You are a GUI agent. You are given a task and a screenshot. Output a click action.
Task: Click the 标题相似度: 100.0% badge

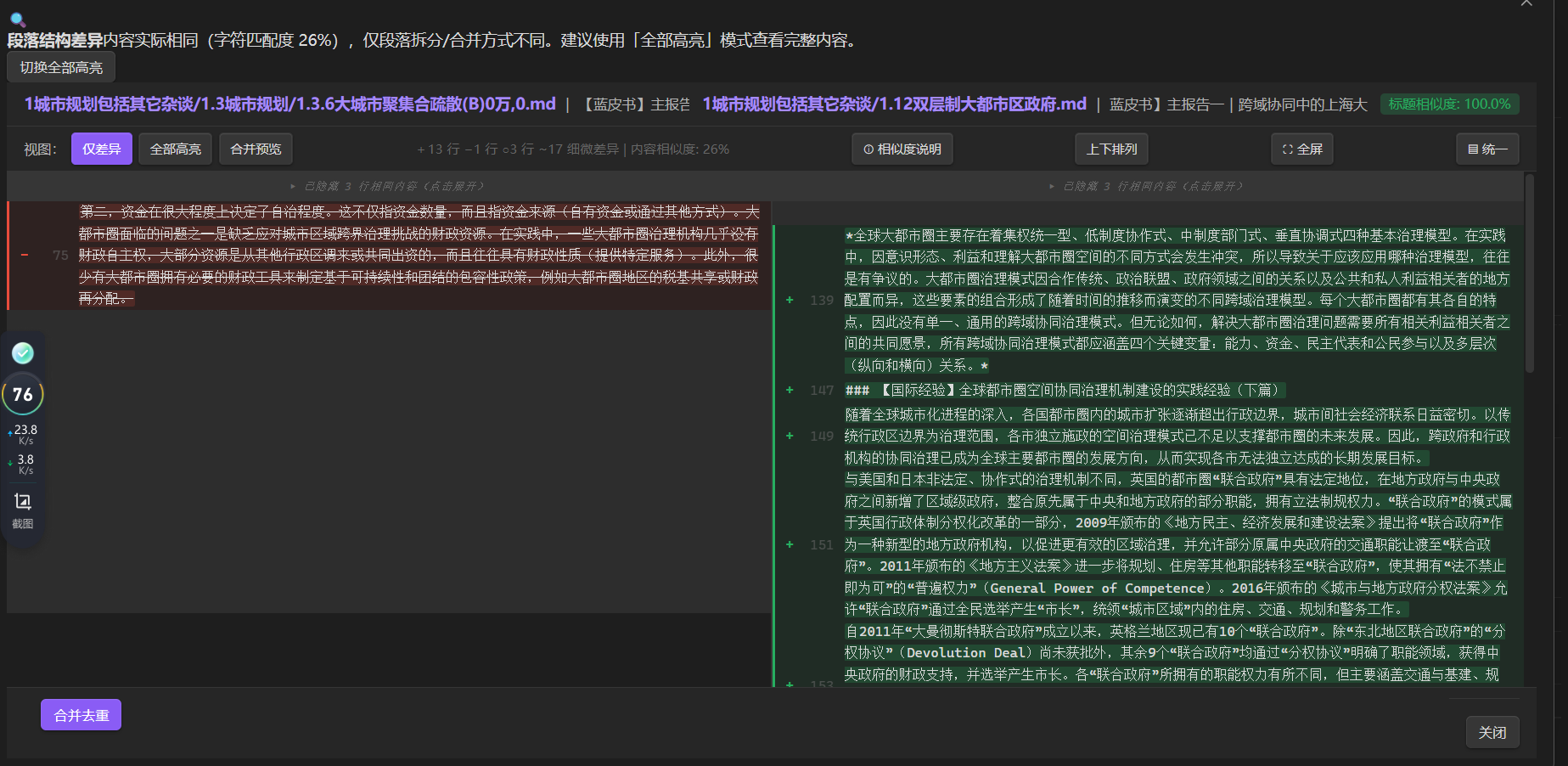click(1449, 104)
